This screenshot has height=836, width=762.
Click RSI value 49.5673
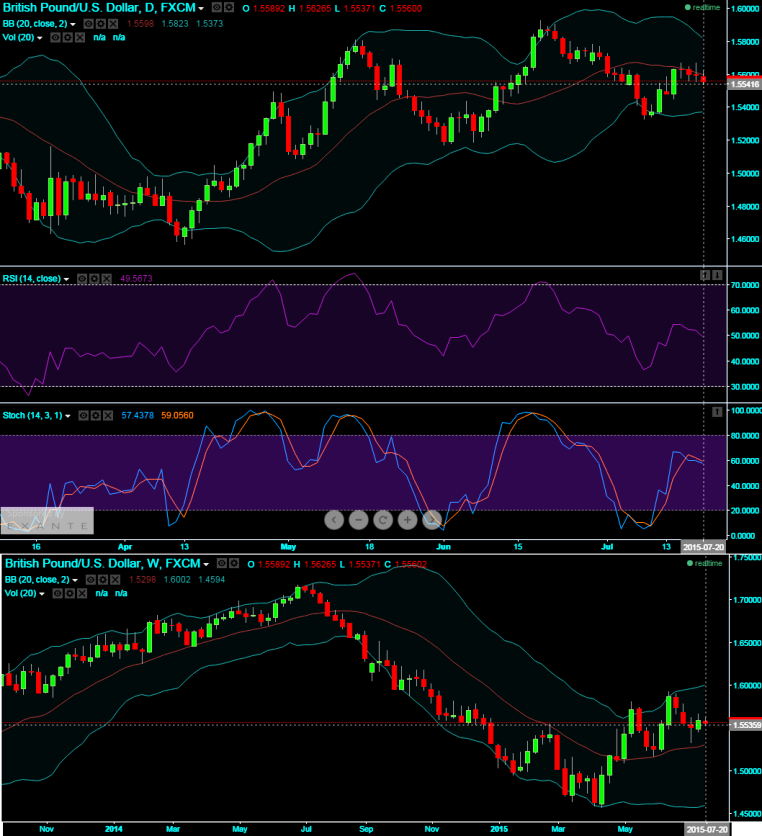[136, 278]
